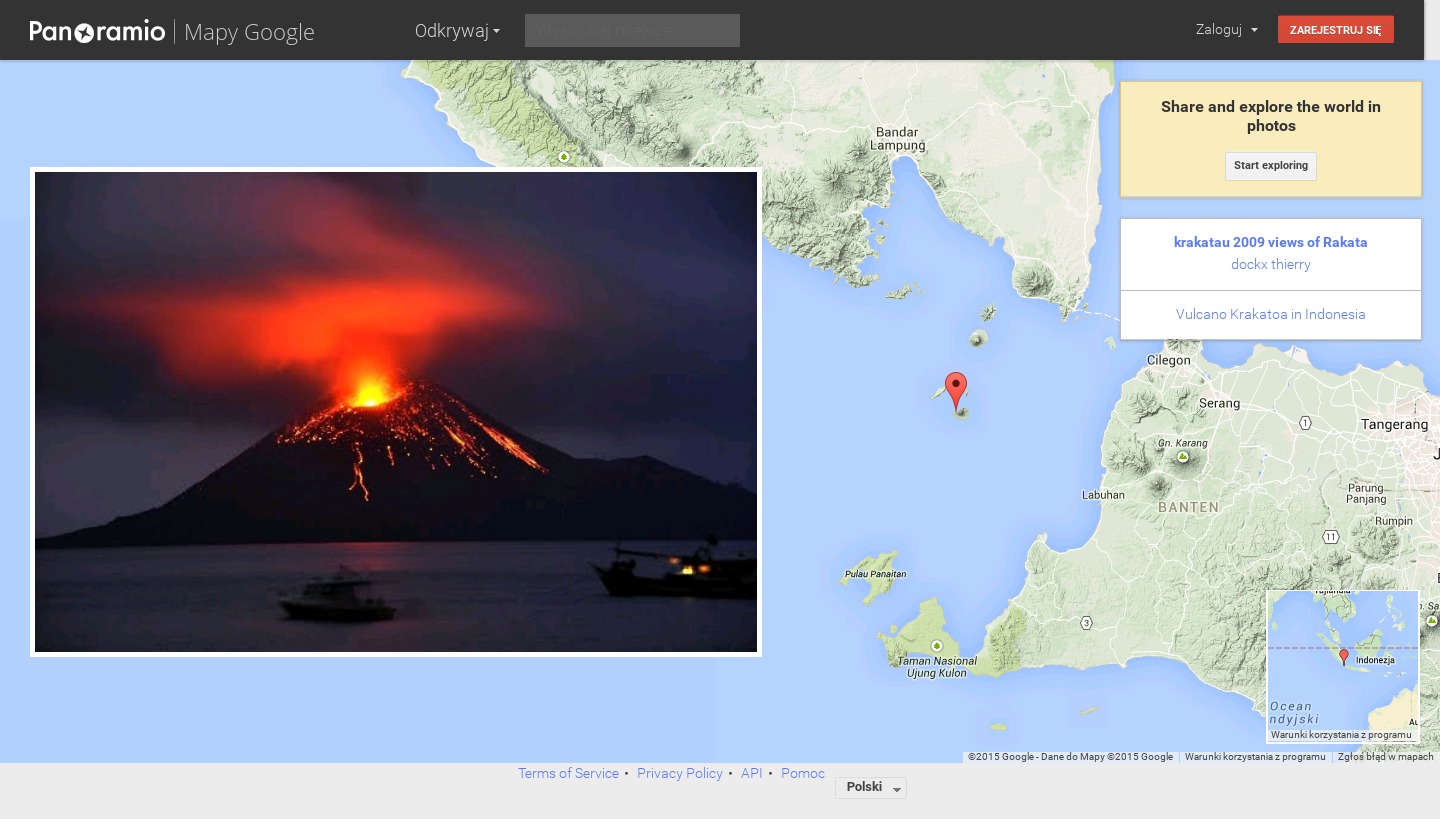Click the green park marker west of Bandar Lampung

click(564, 157)
